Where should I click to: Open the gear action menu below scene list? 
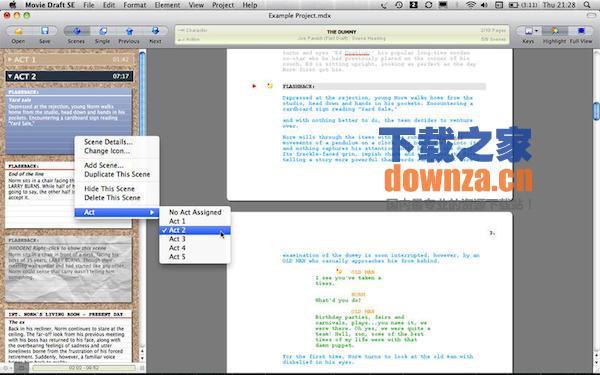coord(8,368)
